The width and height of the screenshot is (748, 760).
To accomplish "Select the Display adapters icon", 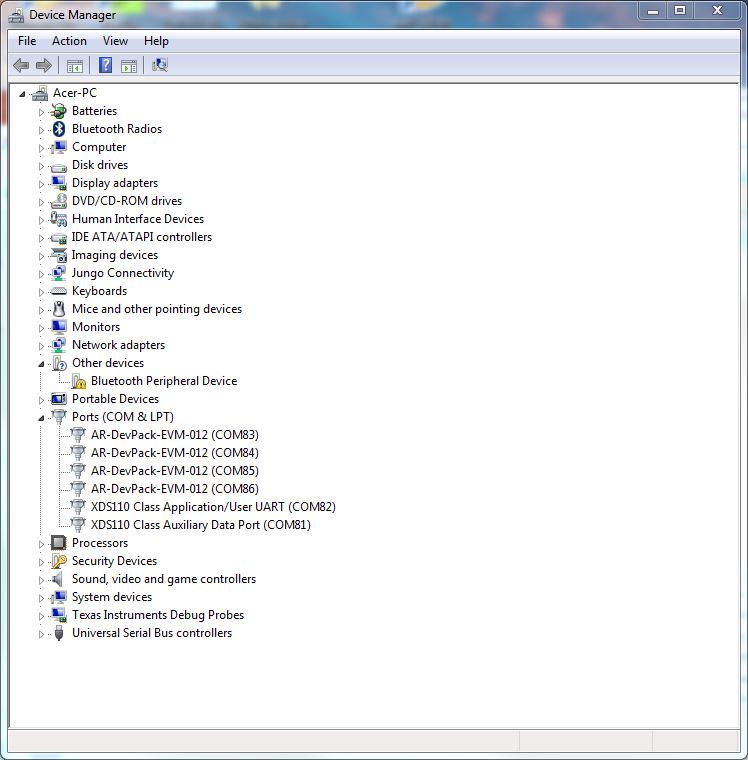I will (59, 183).
